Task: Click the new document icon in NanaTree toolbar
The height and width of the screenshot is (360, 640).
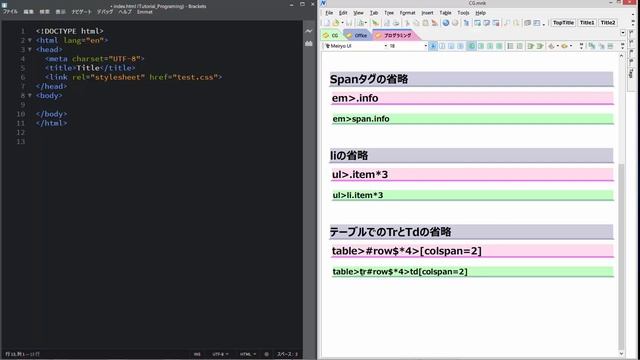Action: (326, 23)
